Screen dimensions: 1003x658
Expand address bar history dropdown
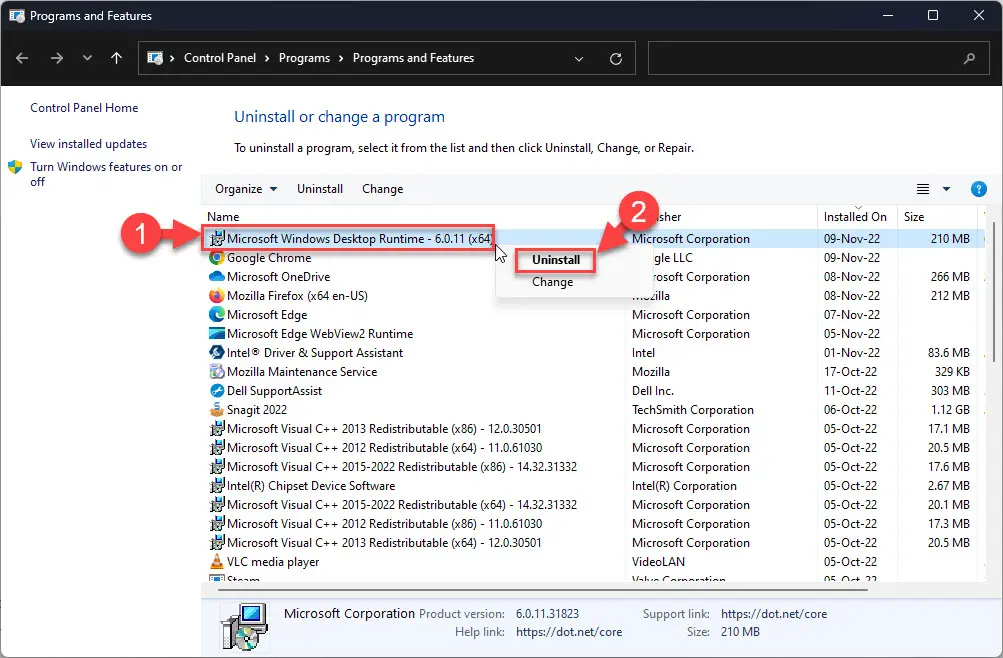[579, 59]
